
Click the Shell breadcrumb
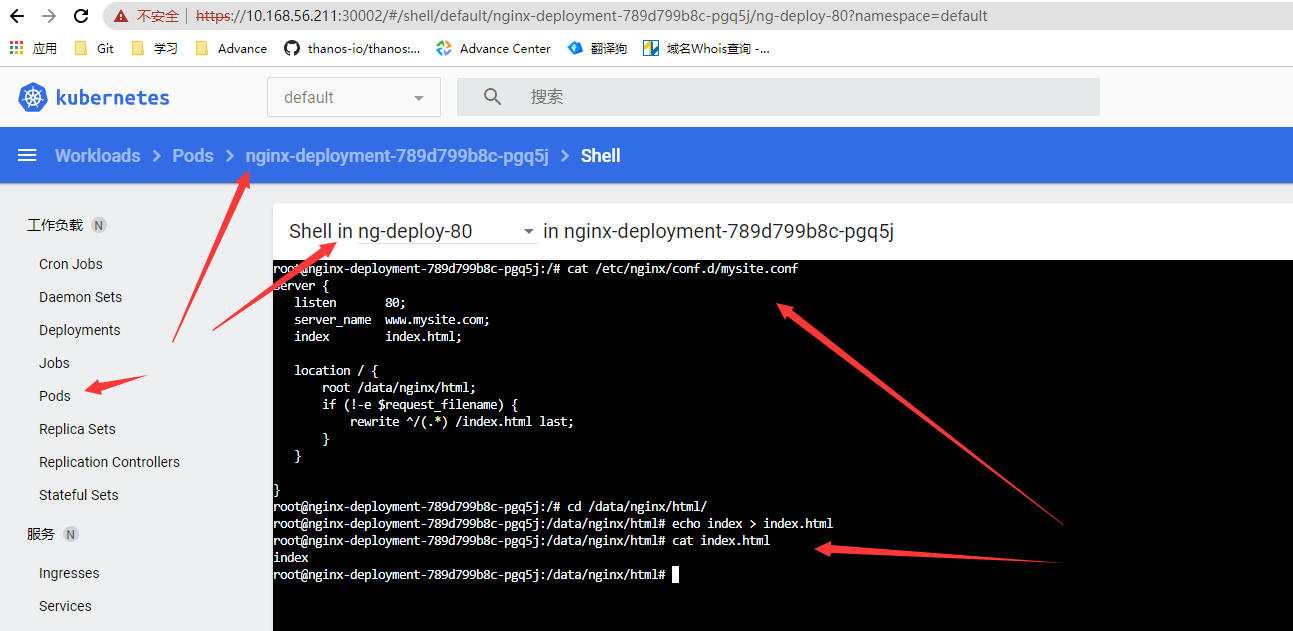[x=600, y=155]
